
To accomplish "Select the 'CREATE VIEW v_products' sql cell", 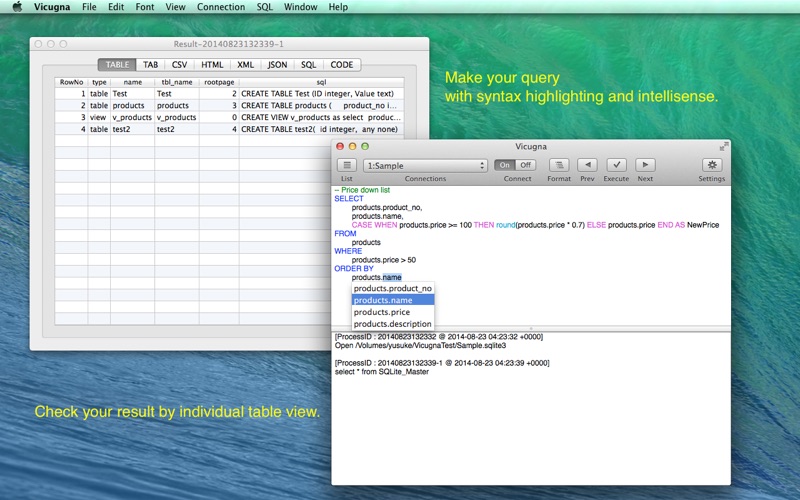I will tap(321, 117).
